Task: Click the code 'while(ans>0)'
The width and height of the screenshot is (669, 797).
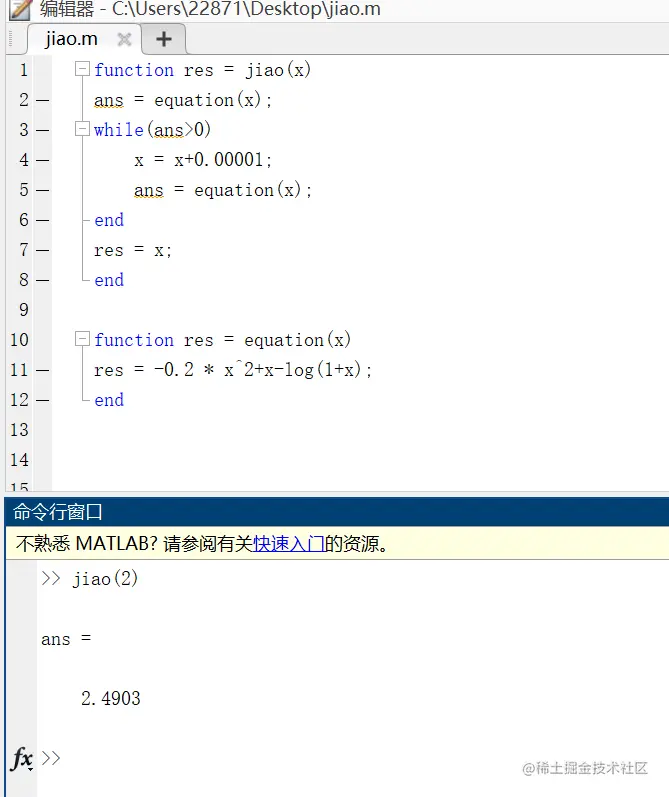Action: tap(153, 130)
